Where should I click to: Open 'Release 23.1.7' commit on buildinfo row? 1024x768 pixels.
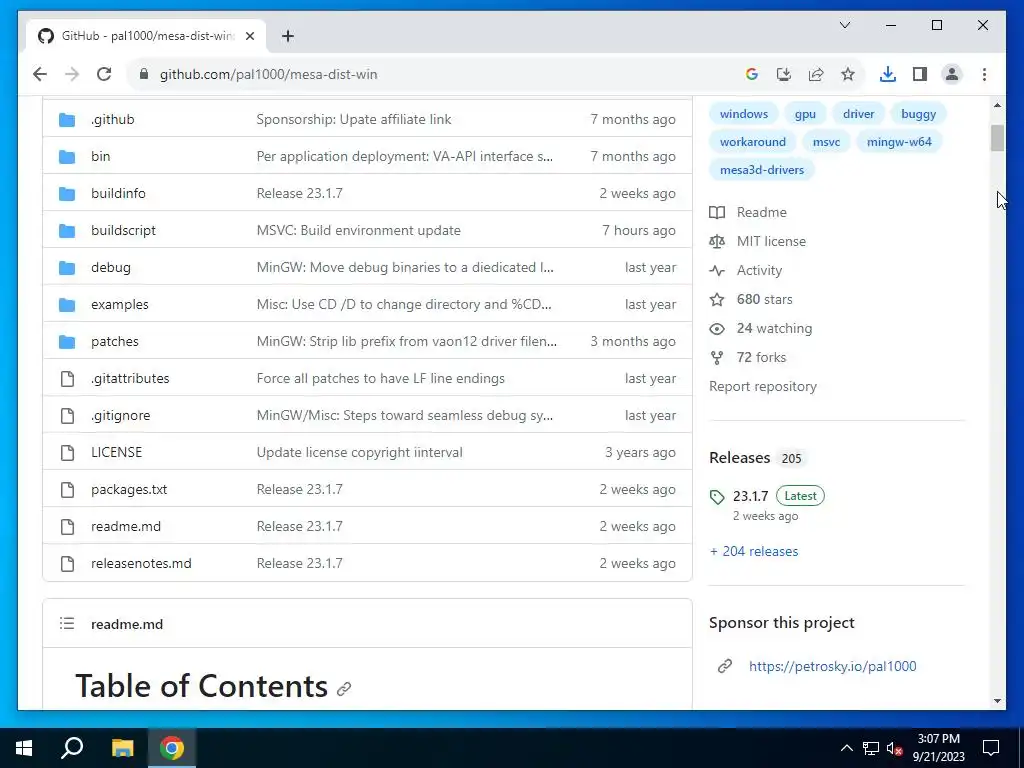[300, 193]
